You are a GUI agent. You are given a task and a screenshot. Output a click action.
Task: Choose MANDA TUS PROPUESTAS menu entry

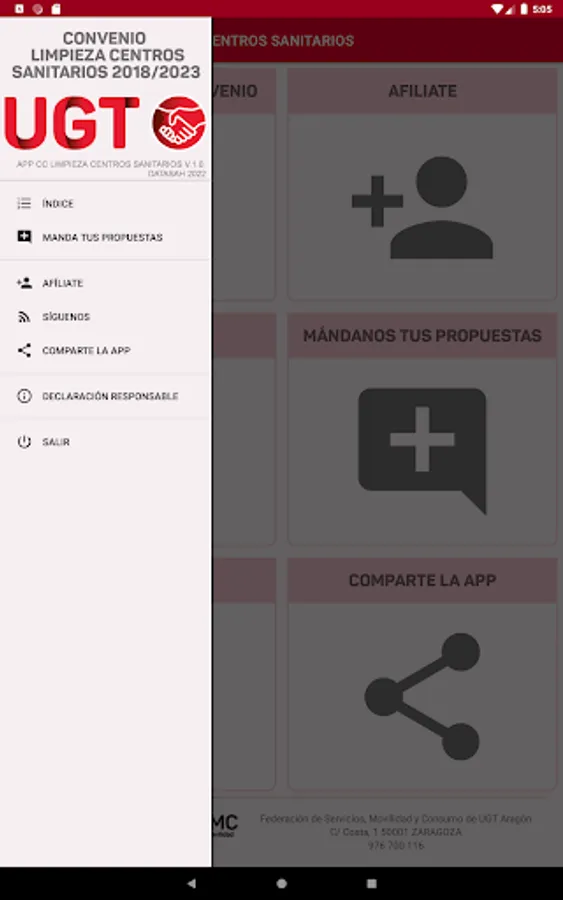(102, 237)
